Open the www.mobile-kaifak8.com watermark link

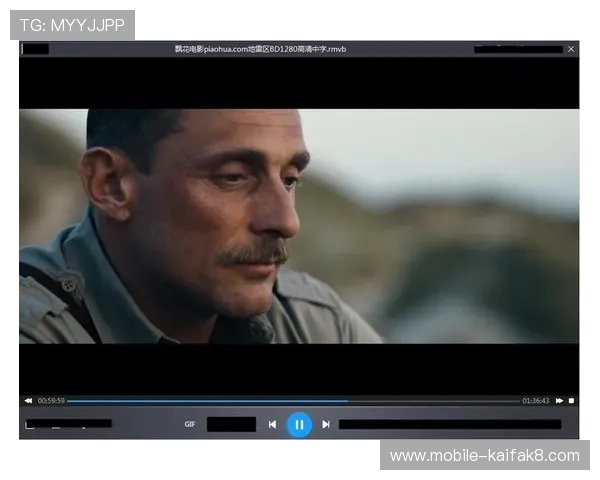(x=484, y=456)
